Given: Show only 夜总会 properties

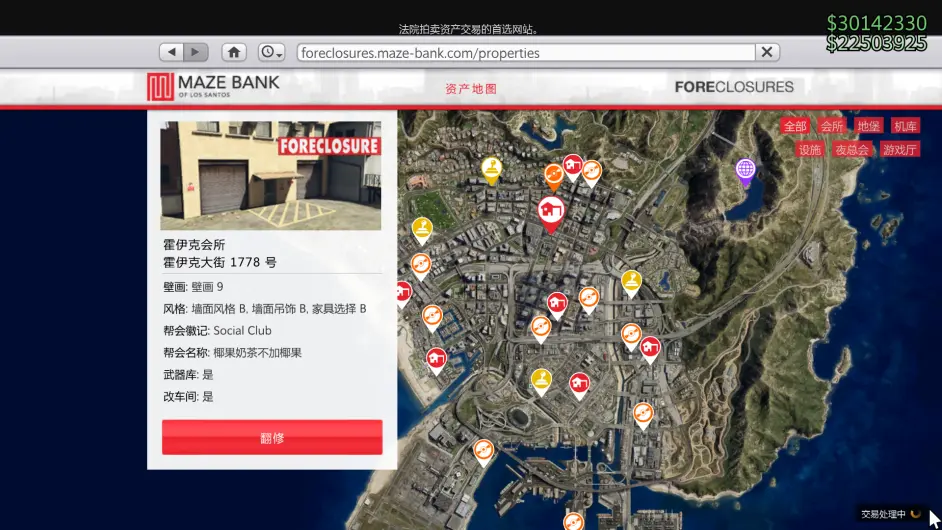Looking at the screenshot, I should point(852,150).
